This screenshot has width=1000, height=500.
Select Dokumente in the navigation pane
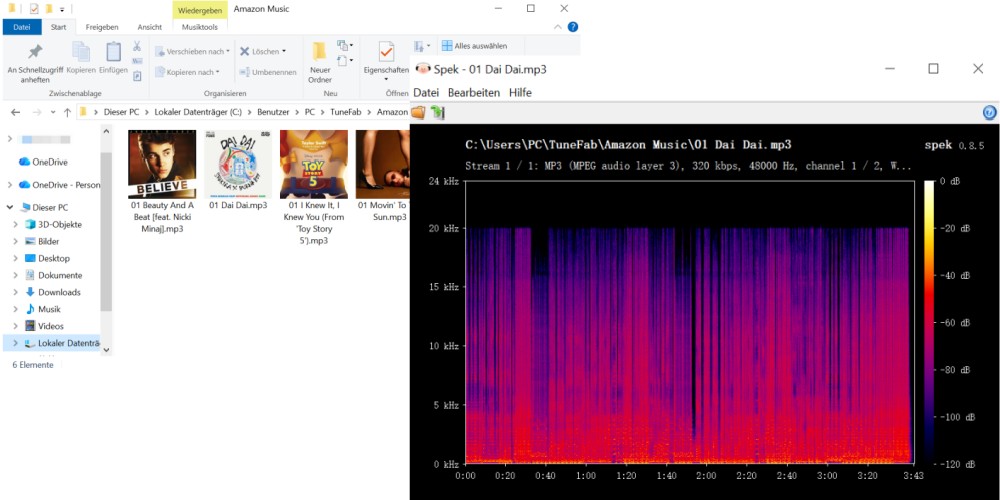point(53,276)
